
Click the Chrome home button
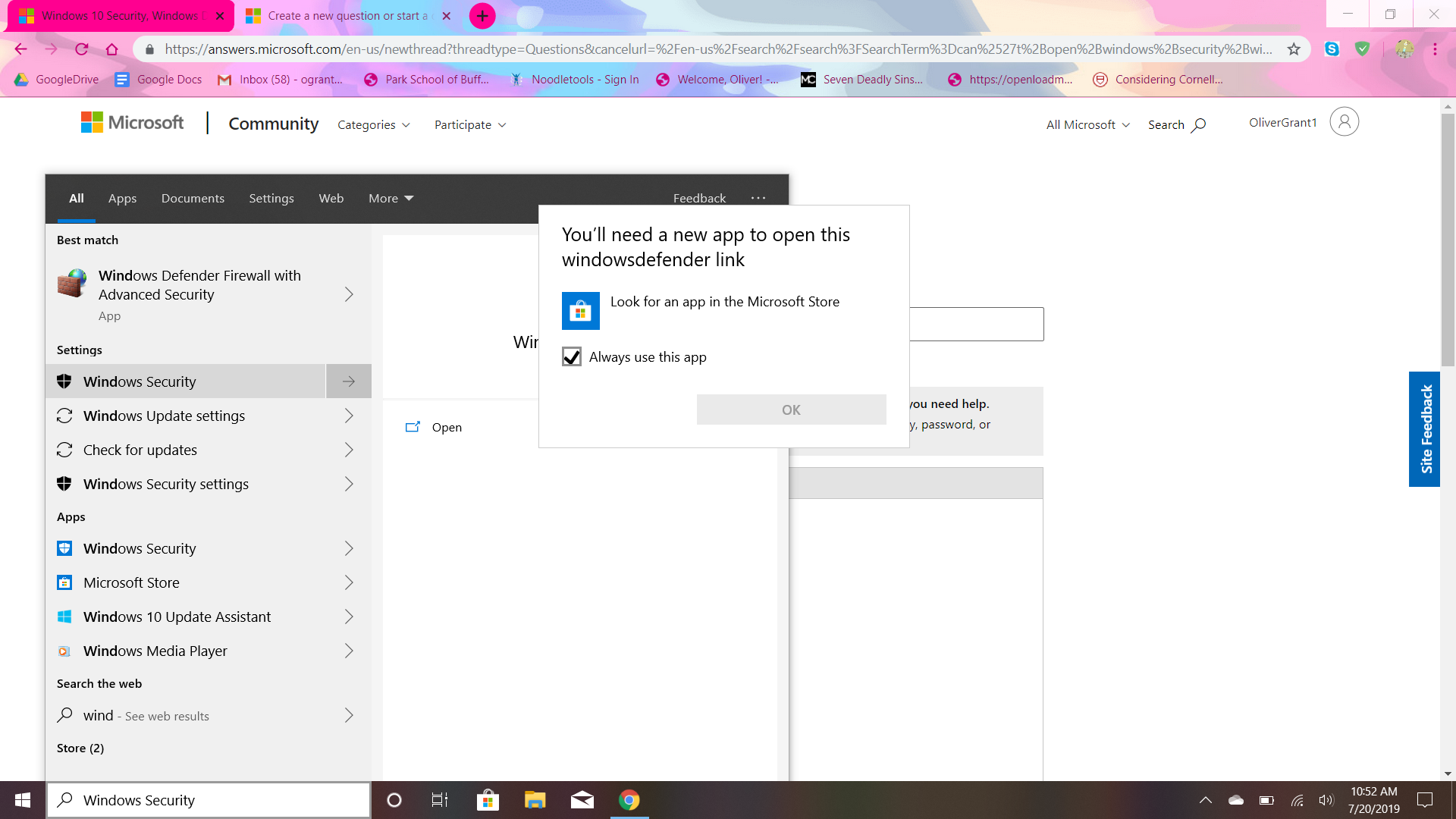pos(112,49)
